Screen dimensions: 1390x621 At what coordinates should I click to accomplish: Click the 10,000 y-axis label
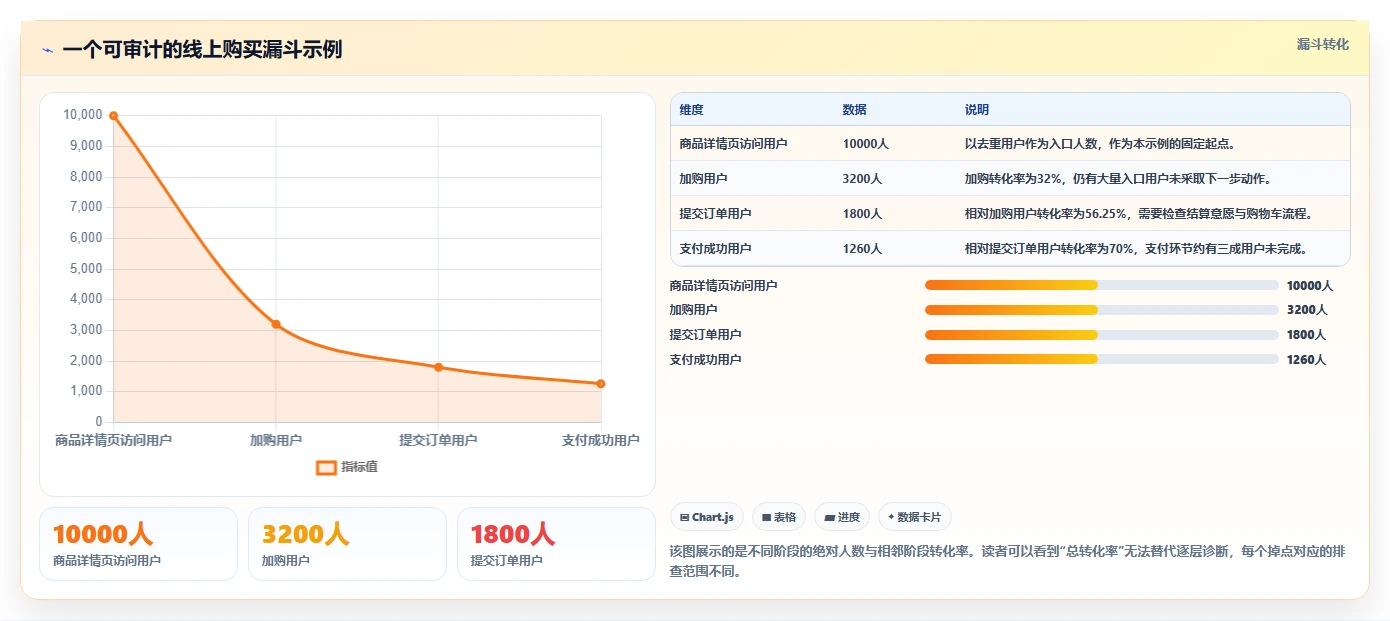[83, 115]
